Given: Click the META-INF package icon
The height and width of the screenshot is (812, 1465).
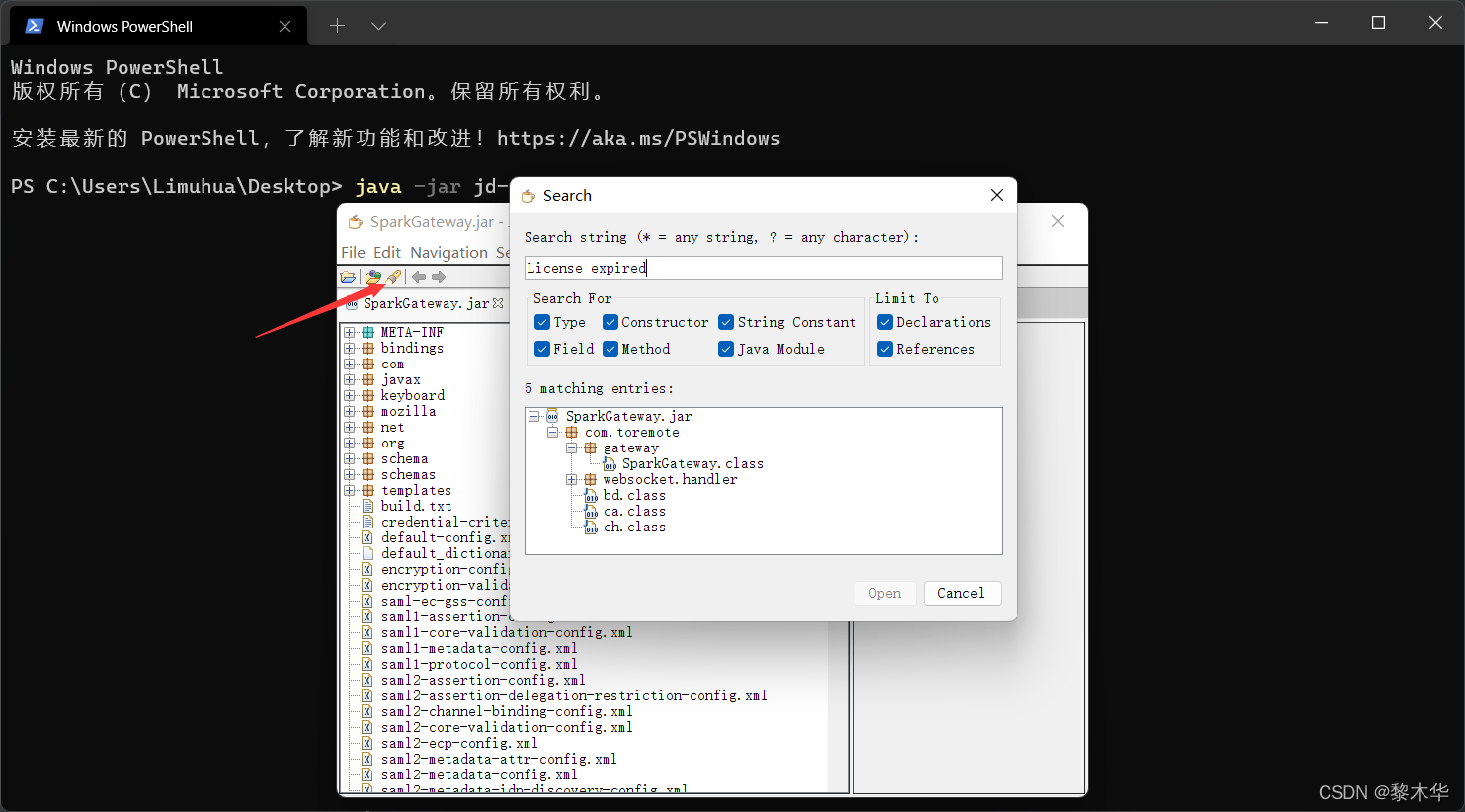Looking at the screenshot, I should (367, 332).
